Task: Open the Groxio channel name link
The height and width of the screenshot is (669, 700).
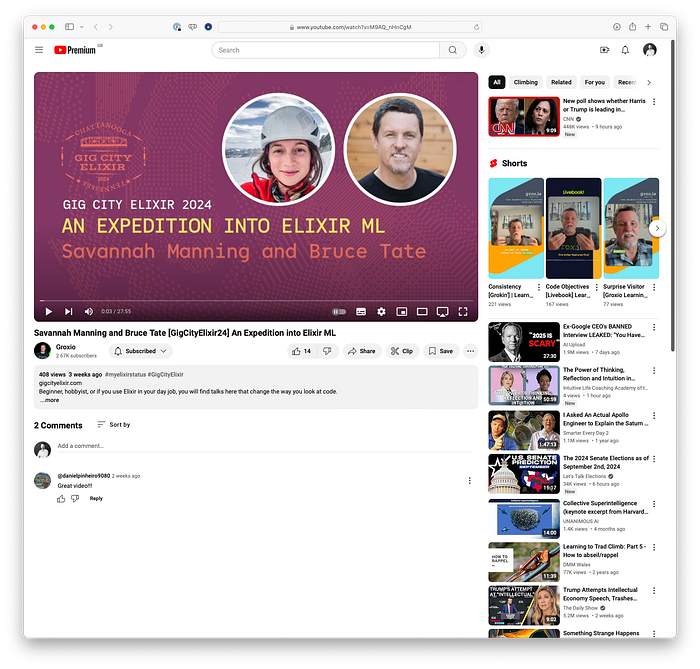Action: pyautogui.click(x=66, y=347)
